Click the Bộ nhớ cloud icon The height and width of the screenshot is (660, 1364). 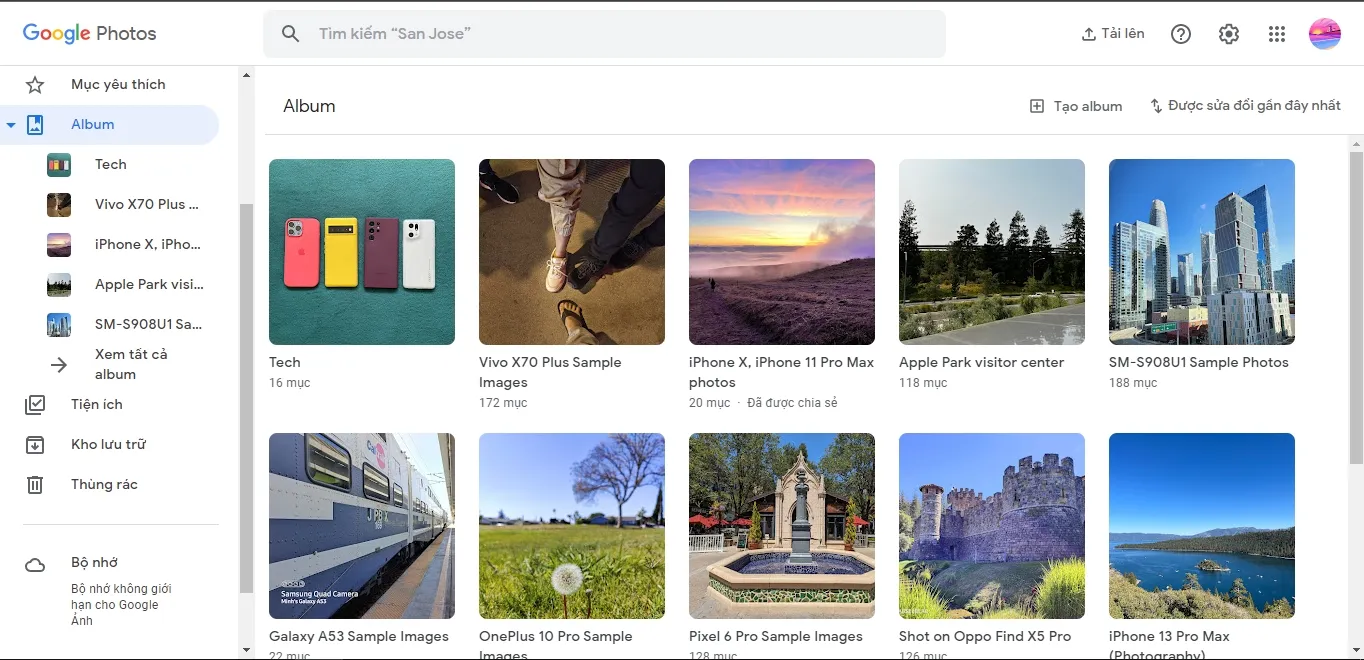point(35,565)
